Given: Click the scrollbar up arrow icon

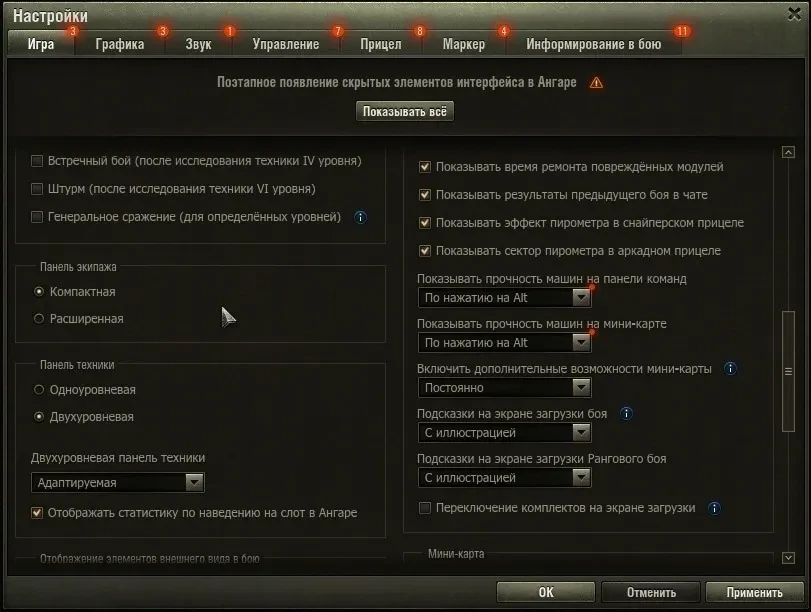Looking at the screenshot, I should pos(788,152).
